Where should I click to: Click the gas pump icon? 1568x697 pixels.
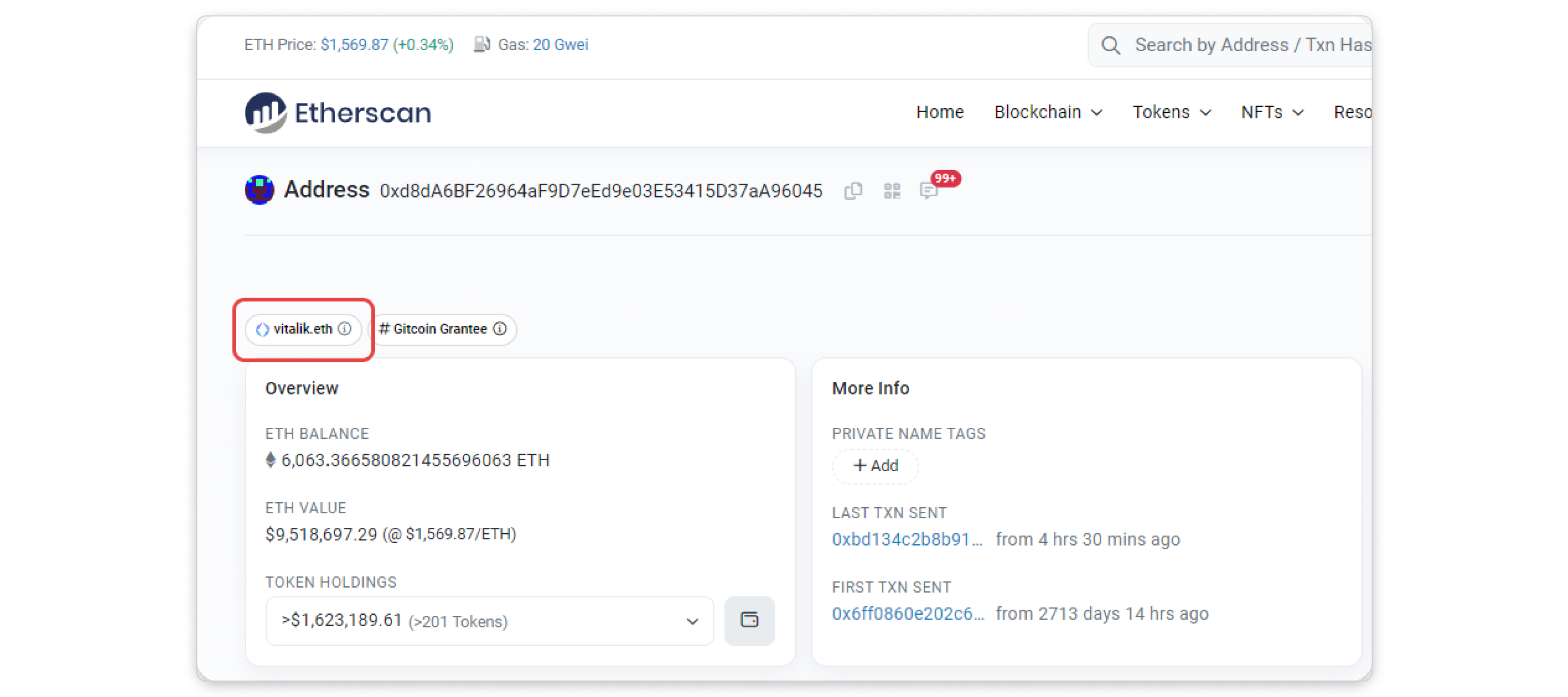click(482, 44)
